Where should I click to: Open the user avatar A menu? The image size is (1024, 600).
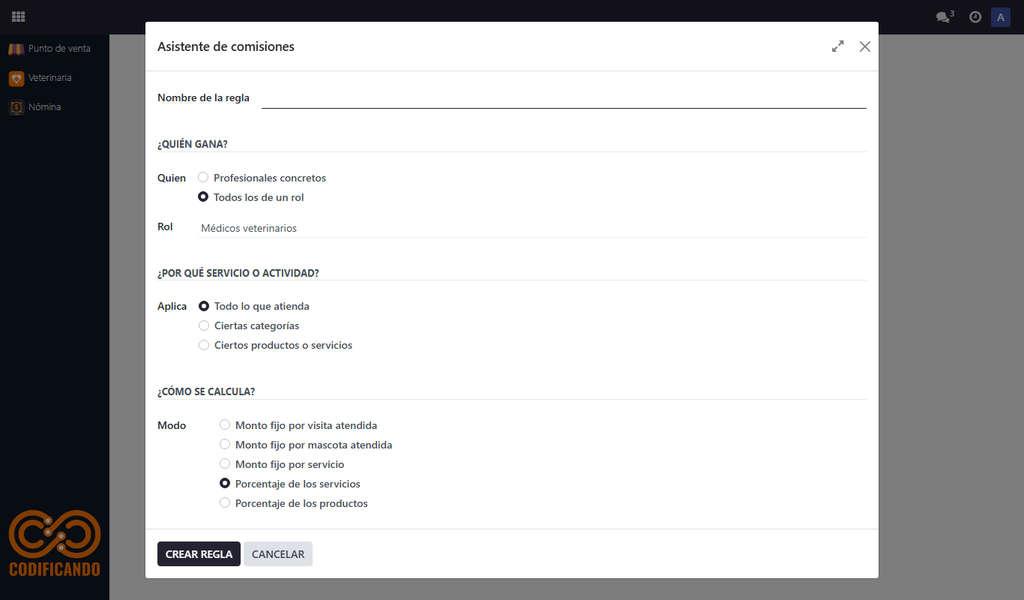[1000, 17]
